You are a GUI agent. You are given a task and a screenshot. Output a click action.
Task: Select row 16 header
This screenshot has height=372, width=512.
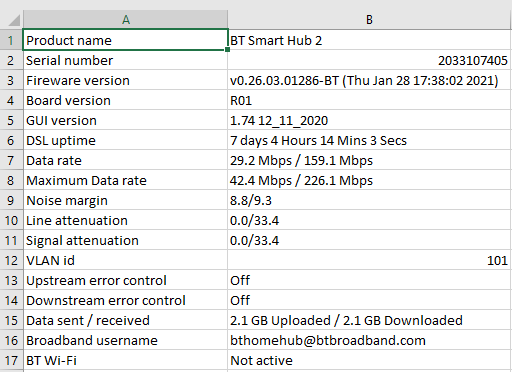click(11, 340)
